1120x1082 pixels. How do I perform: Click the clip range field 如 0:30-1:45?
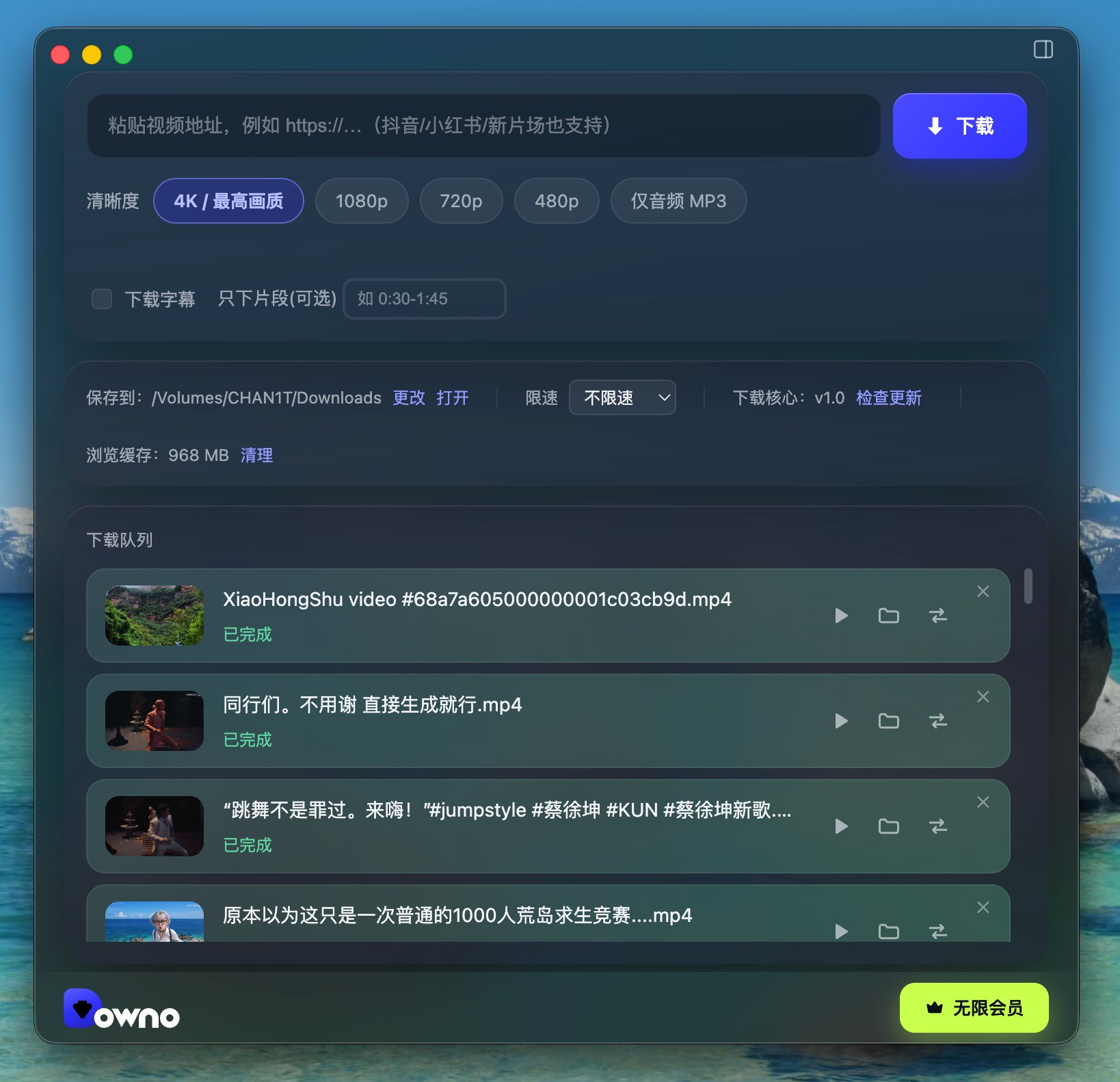point(425,299)
